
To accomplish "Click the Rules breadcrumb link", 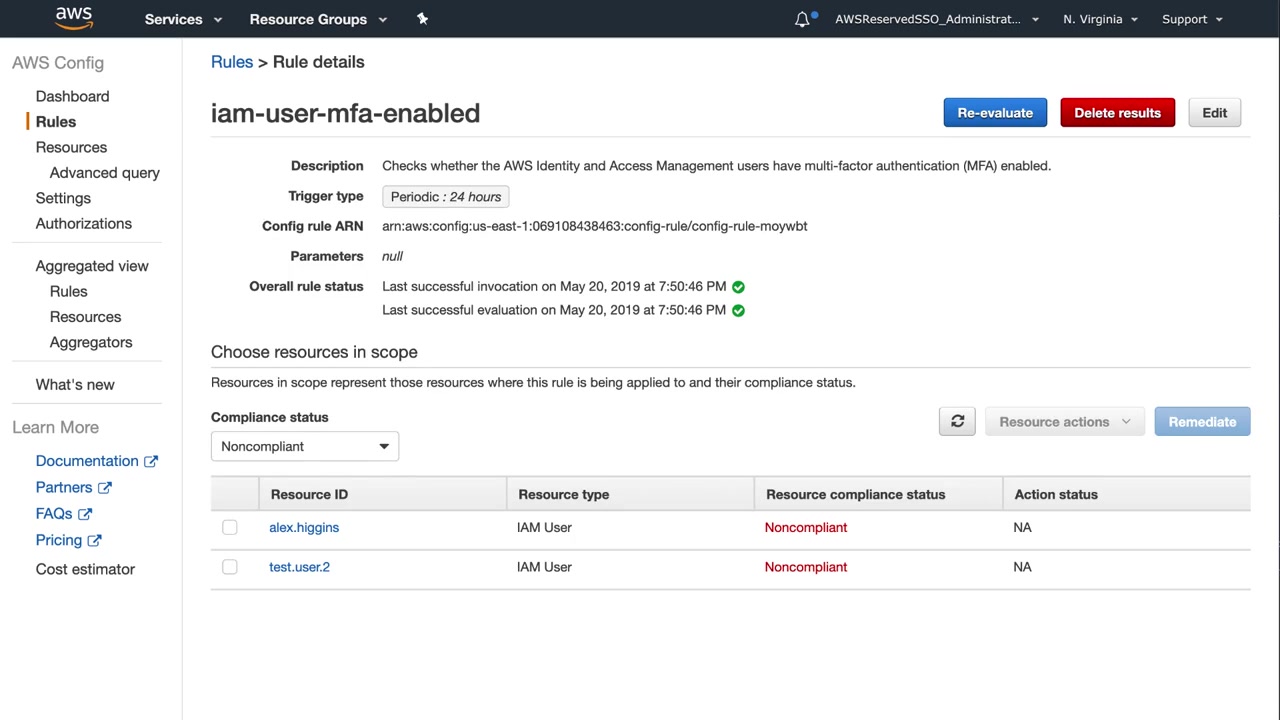I will pyautogui.click(x=232, y=62).
